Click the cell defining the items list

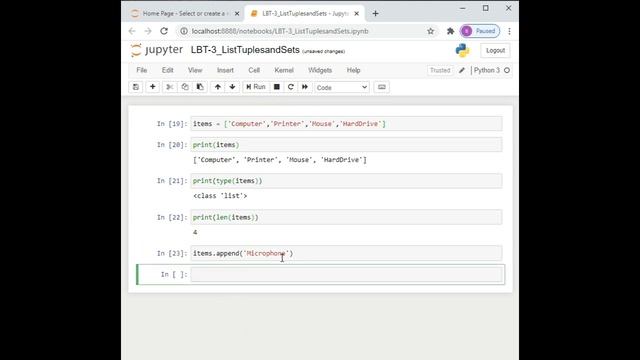click(x=346, y=124)
